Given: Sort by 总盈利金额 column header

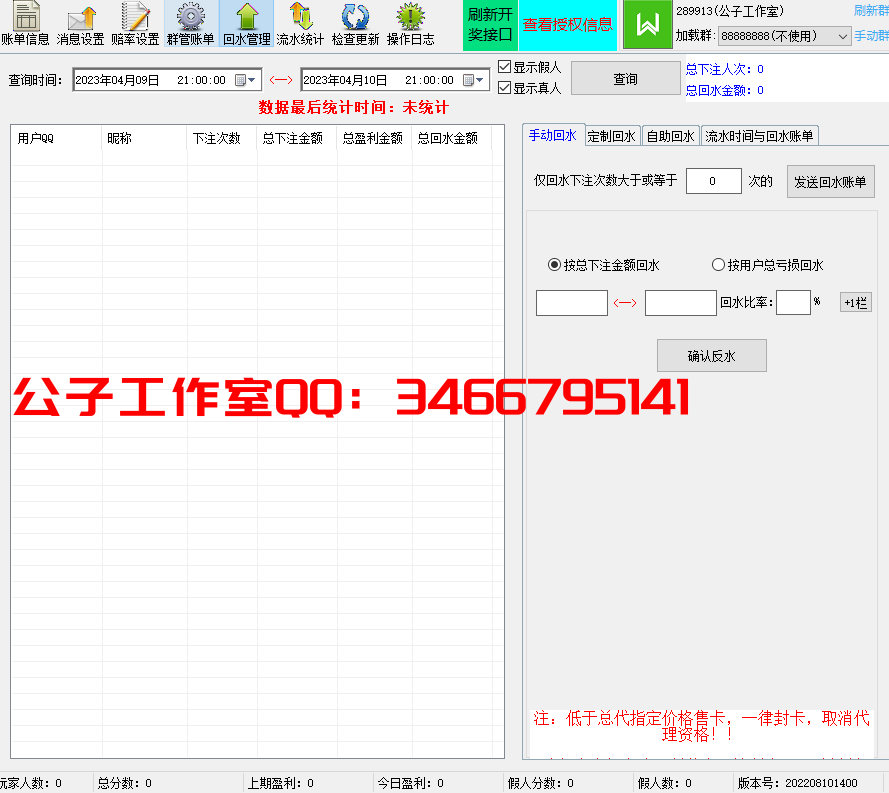Looking at the screenshot, I should (374, 138).
